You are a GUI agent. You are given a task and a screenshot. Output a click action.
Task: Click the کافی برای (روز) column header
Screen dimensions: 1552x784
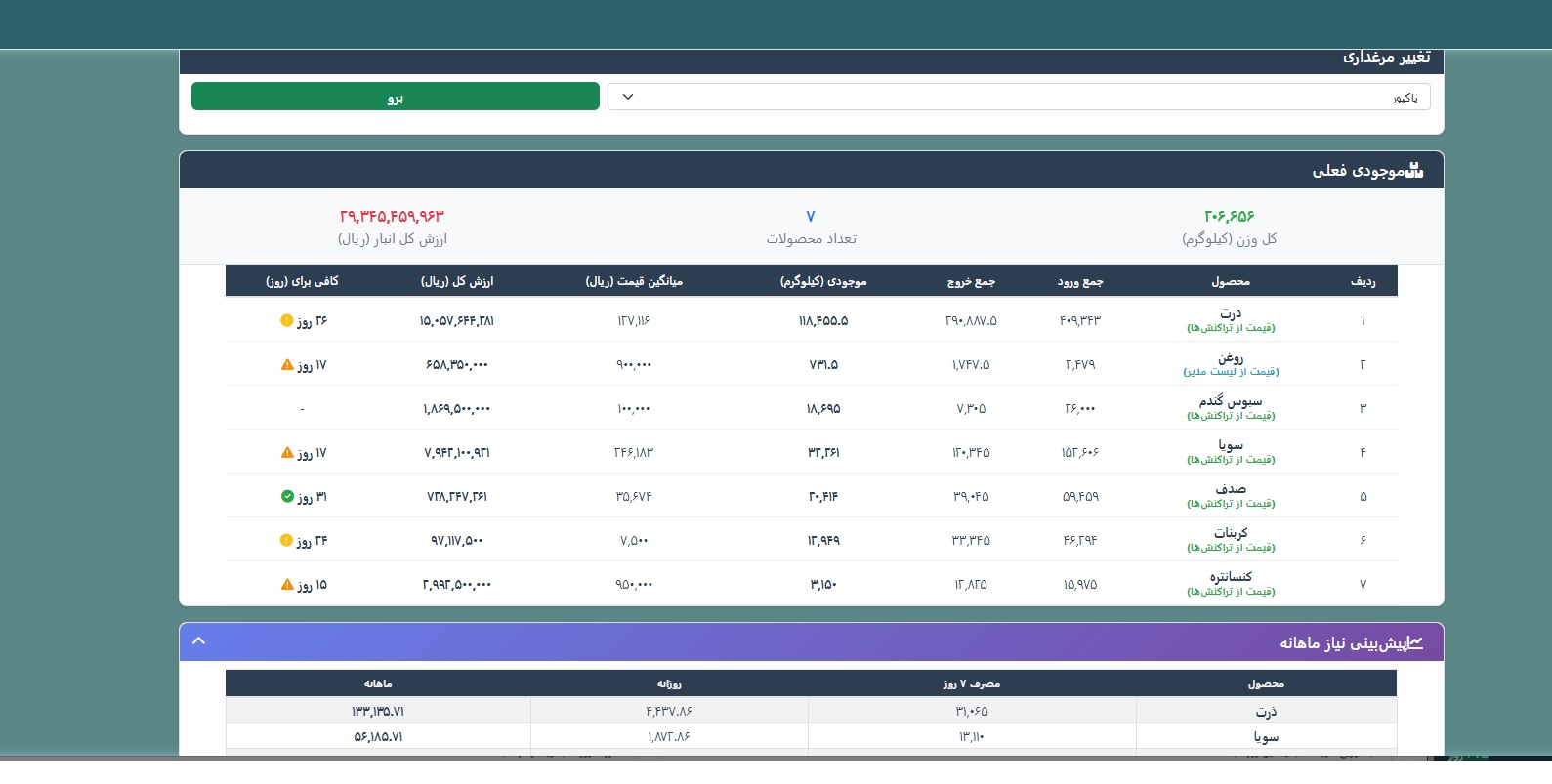point(302,281)
